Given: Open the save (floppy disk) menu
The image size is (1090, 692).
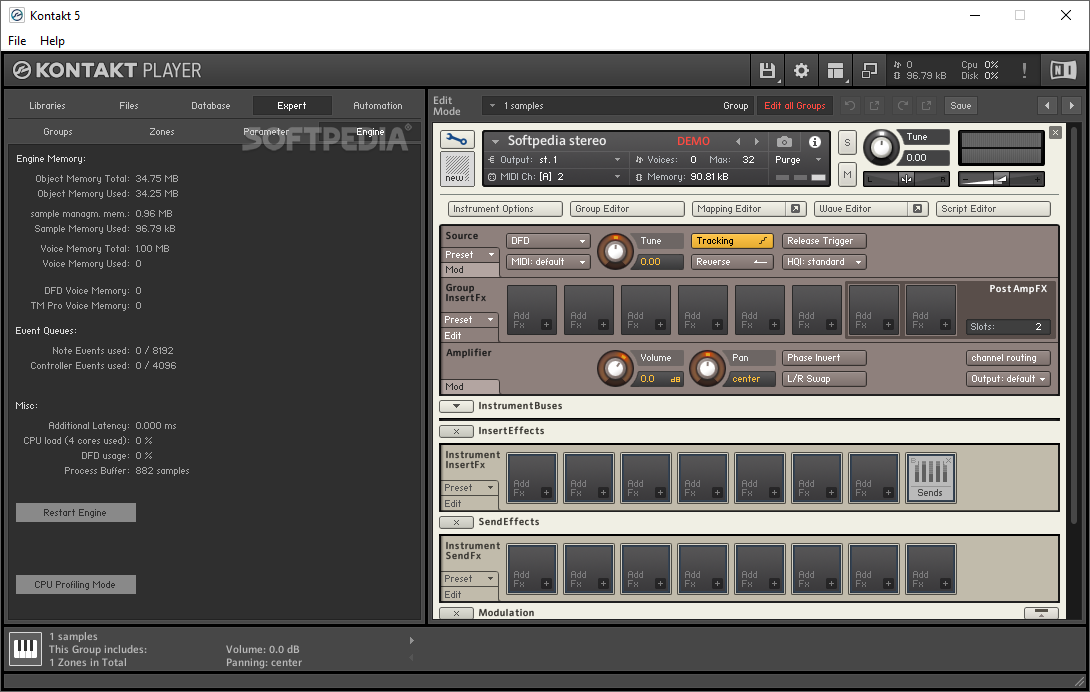Looking at the screenshot, I should tap(767, 70).
